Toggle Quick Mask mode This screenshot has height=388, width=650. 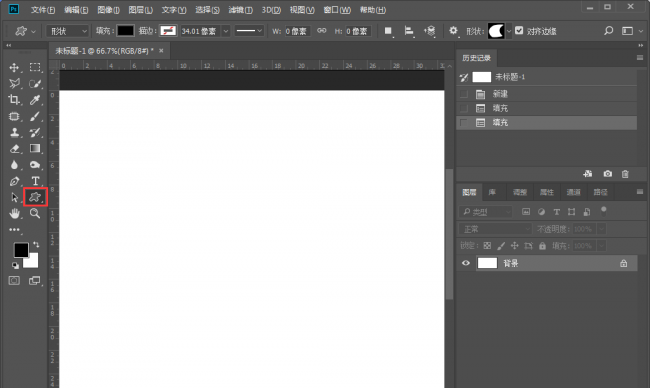(x=14, y=281)
